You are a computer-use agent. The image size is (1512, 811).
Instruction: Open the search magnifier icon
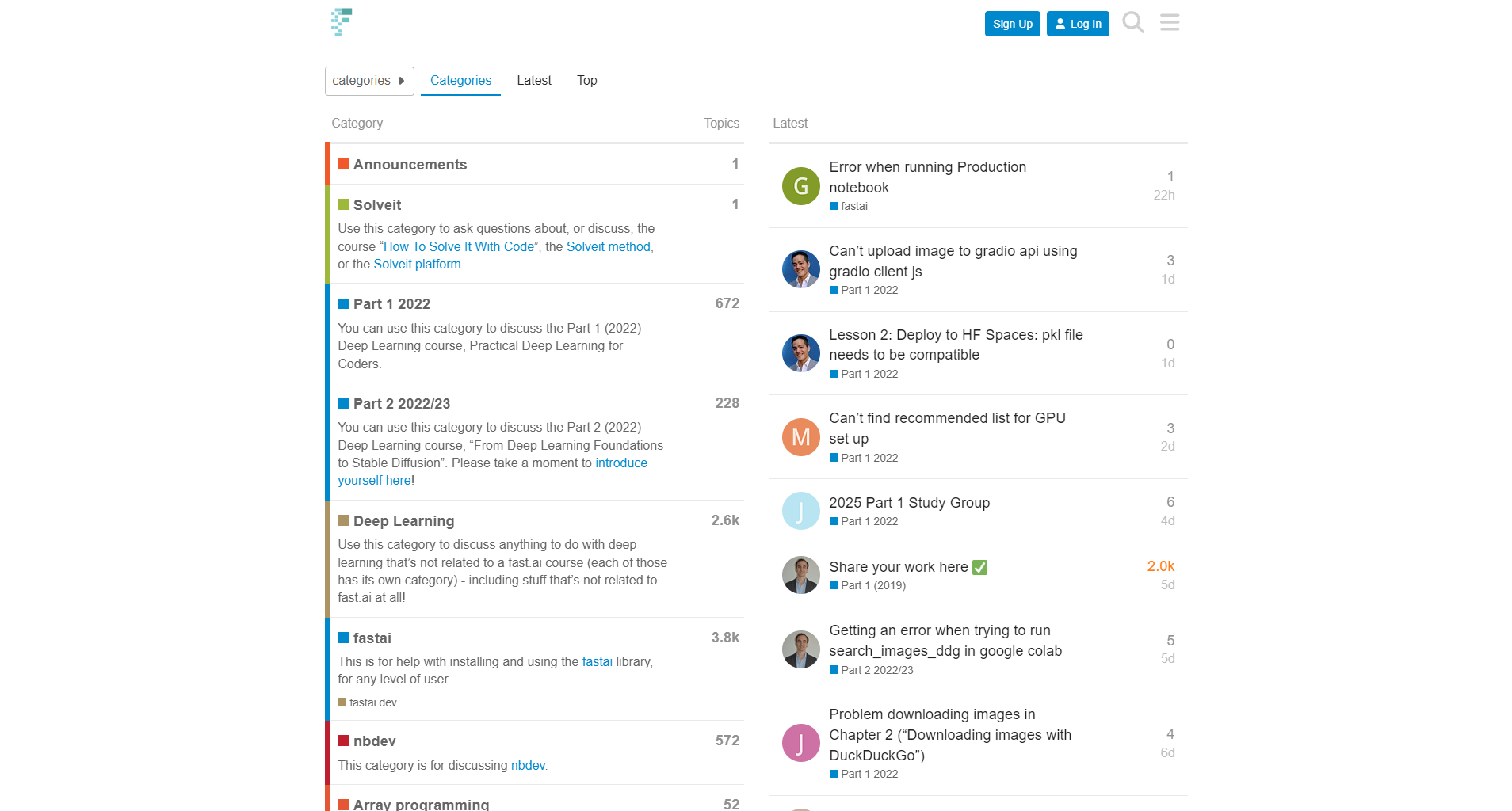tap(1133, 23)
